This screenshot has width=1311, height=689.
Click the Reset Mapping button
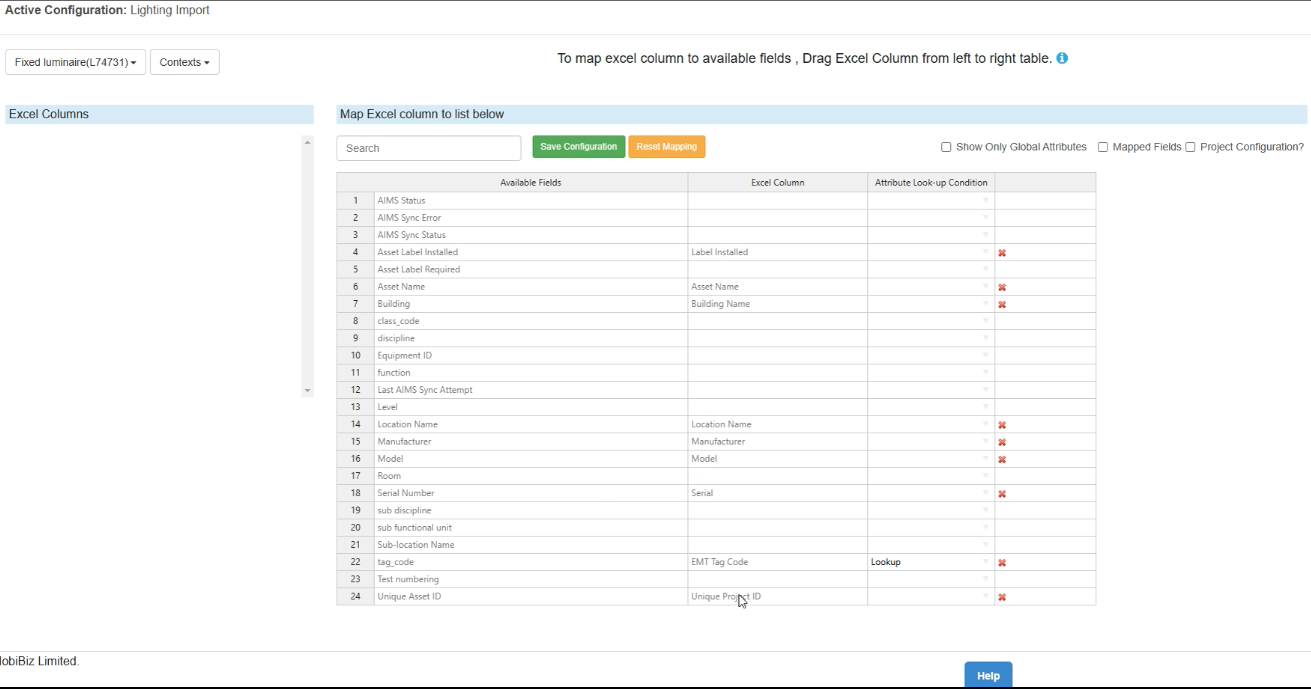tap(667, 147)
